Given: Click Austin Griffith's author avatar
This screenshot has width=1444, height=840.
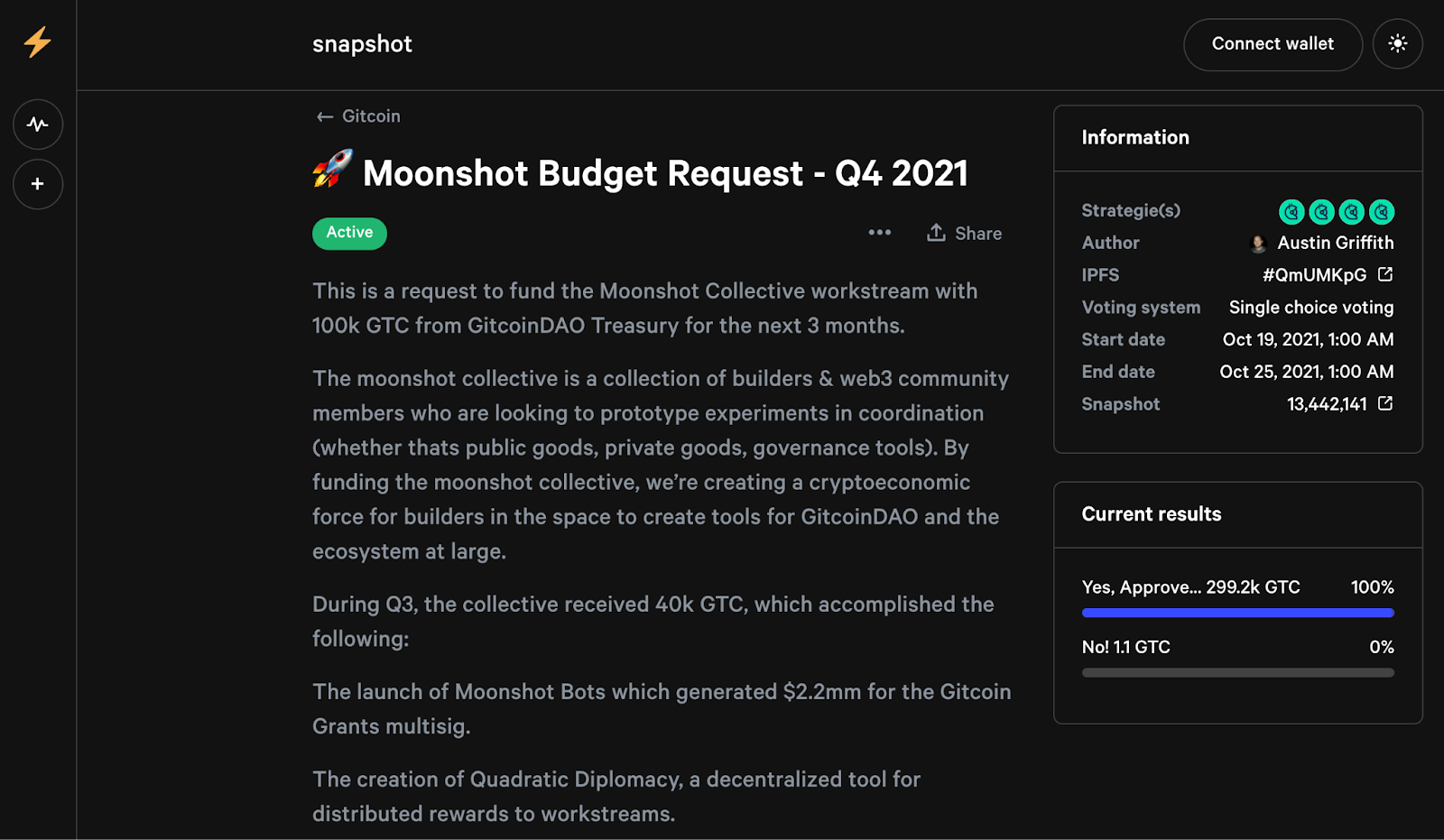Looking at the screenshot, I should coord(1258,244).
